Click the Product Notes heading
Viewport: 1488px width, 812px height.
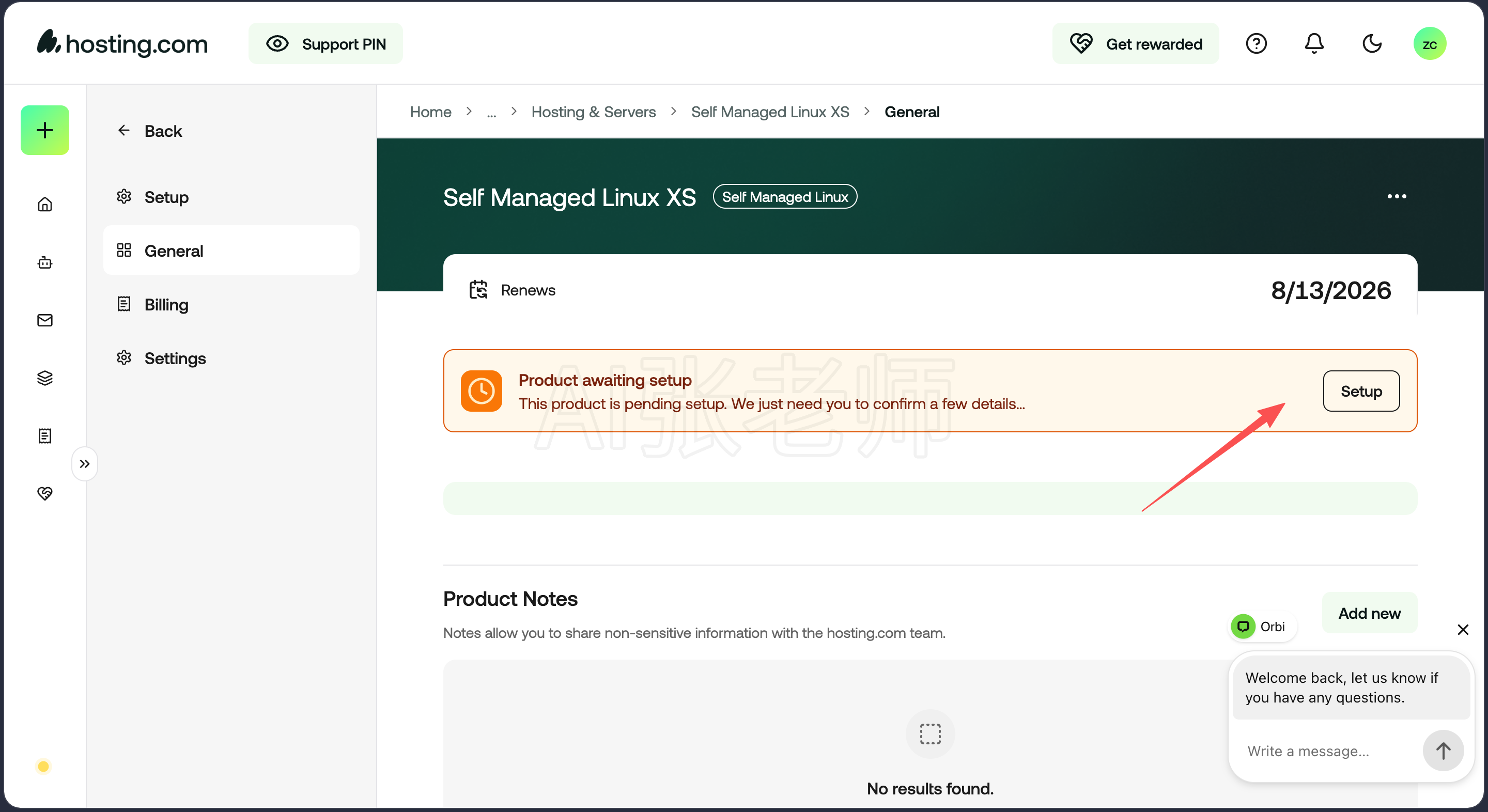pyautogui.click(x=510, y=599)
